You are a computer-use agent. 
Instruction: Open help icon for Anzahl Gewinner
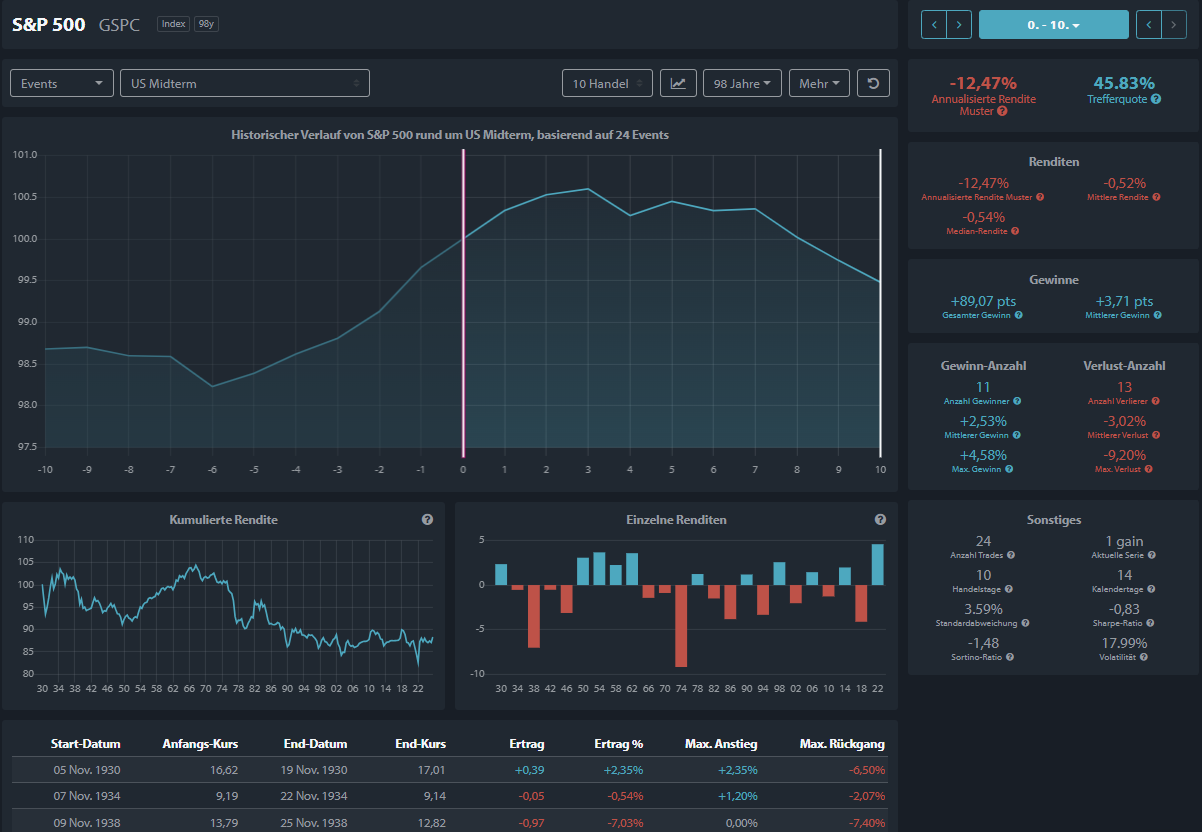click(1017, 401)
